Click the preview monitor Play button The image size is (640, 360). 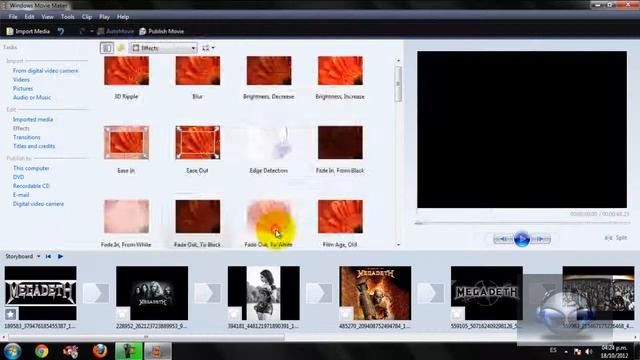click(x=522, y=239)
